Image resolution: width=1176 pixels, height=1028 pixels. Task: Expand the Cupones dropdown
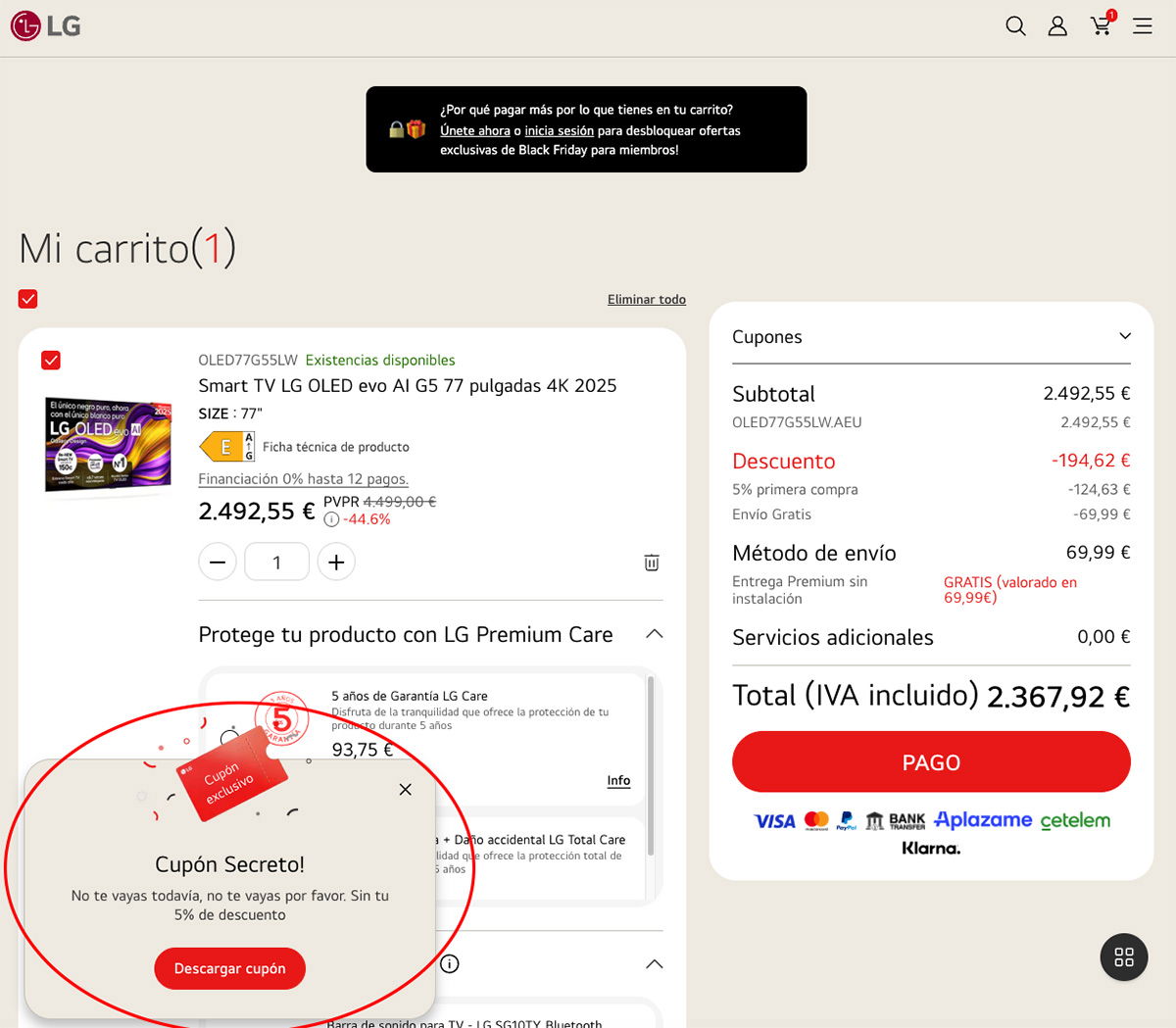pos(1125,336)
